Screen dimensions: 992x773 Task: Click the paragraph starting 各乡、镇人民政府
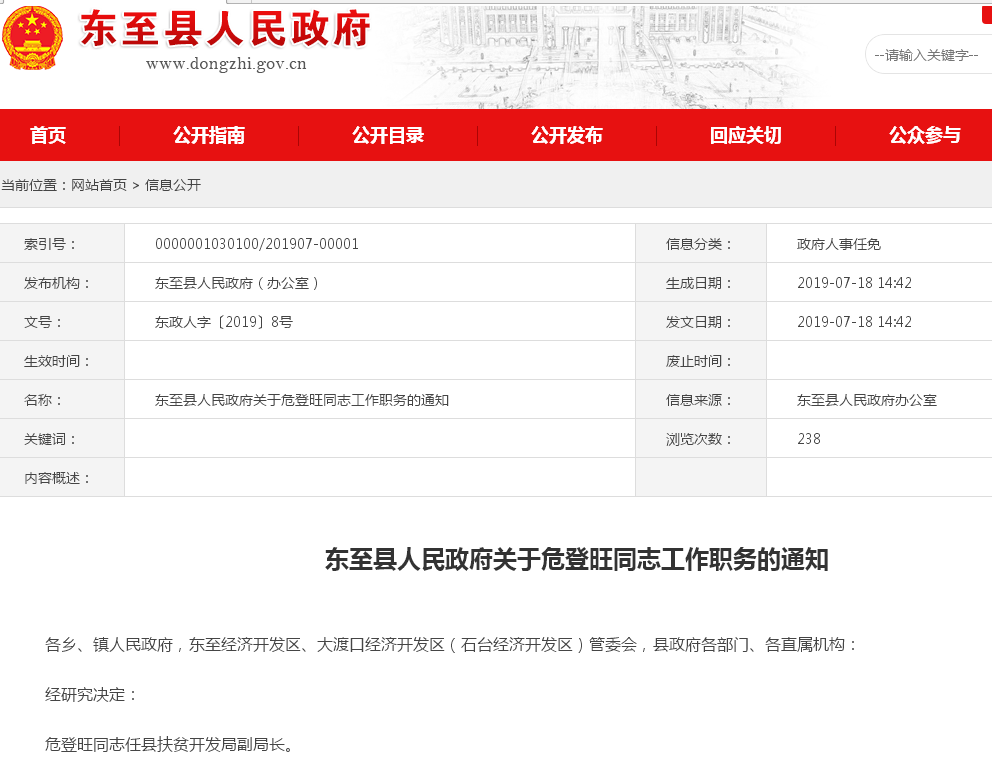coord(452,645)
